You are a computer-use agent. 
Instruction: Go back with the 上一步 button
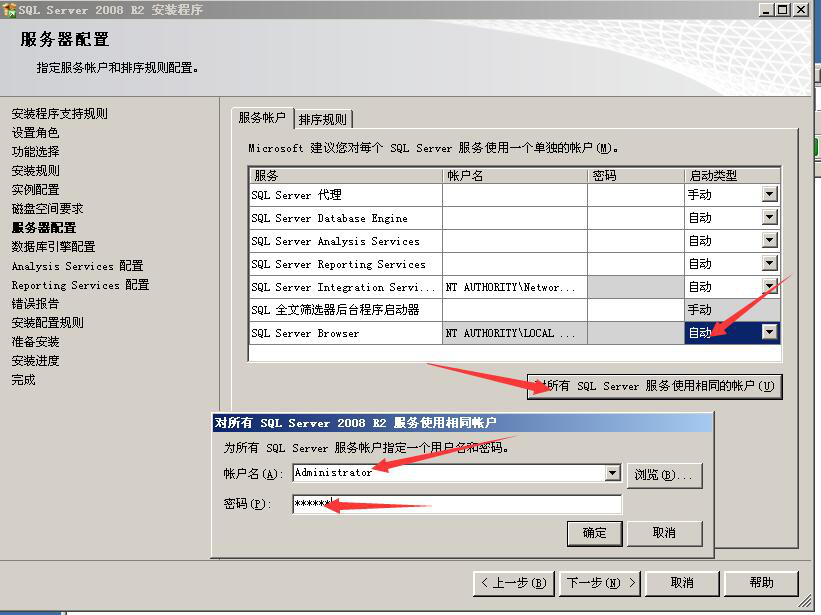514,583
